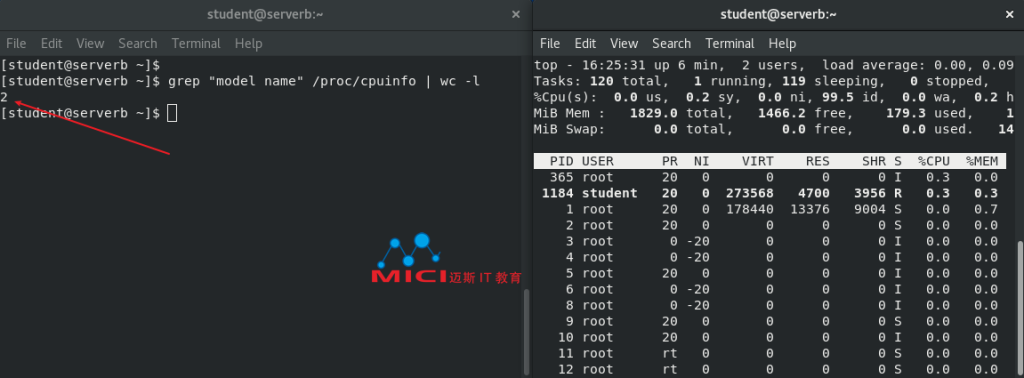This screenshot has height=378, width=1024.
Task: Open Search menu in left terminal window
Action: click(x=138, y=44)
